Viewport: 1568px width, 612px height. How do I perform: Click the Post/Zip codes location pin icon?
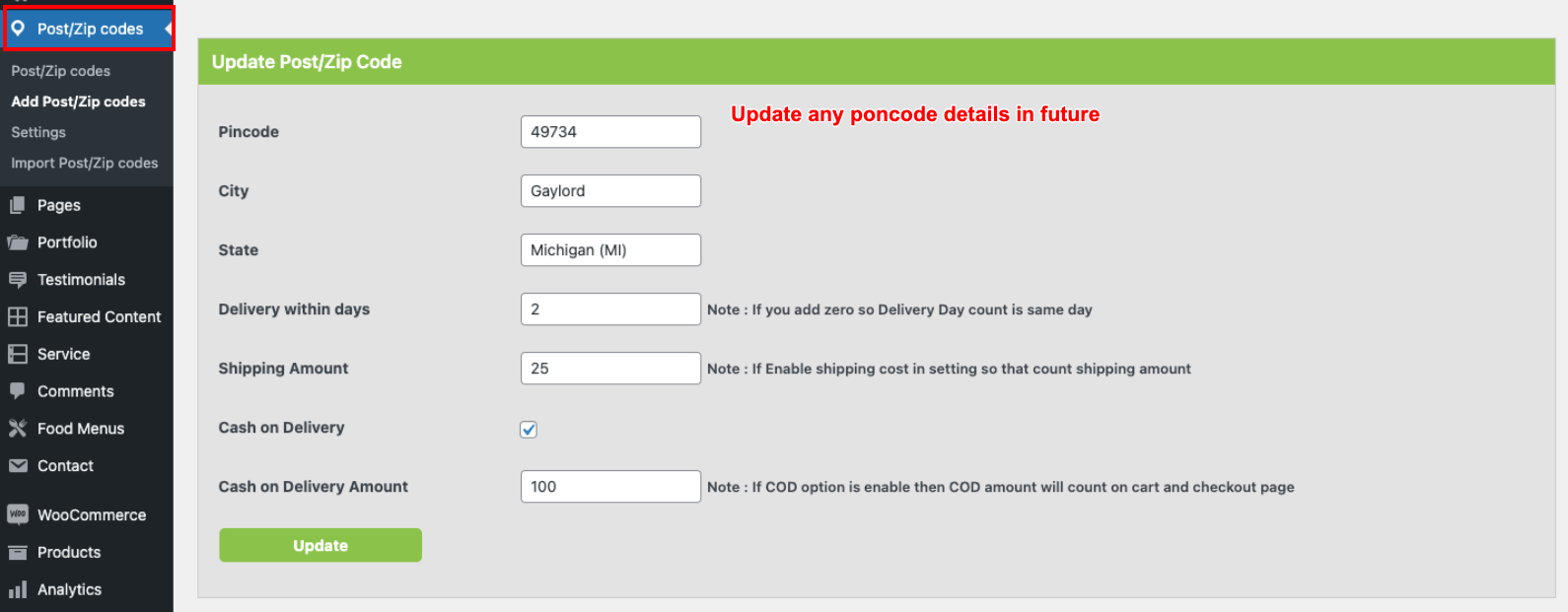click(18, 29)
